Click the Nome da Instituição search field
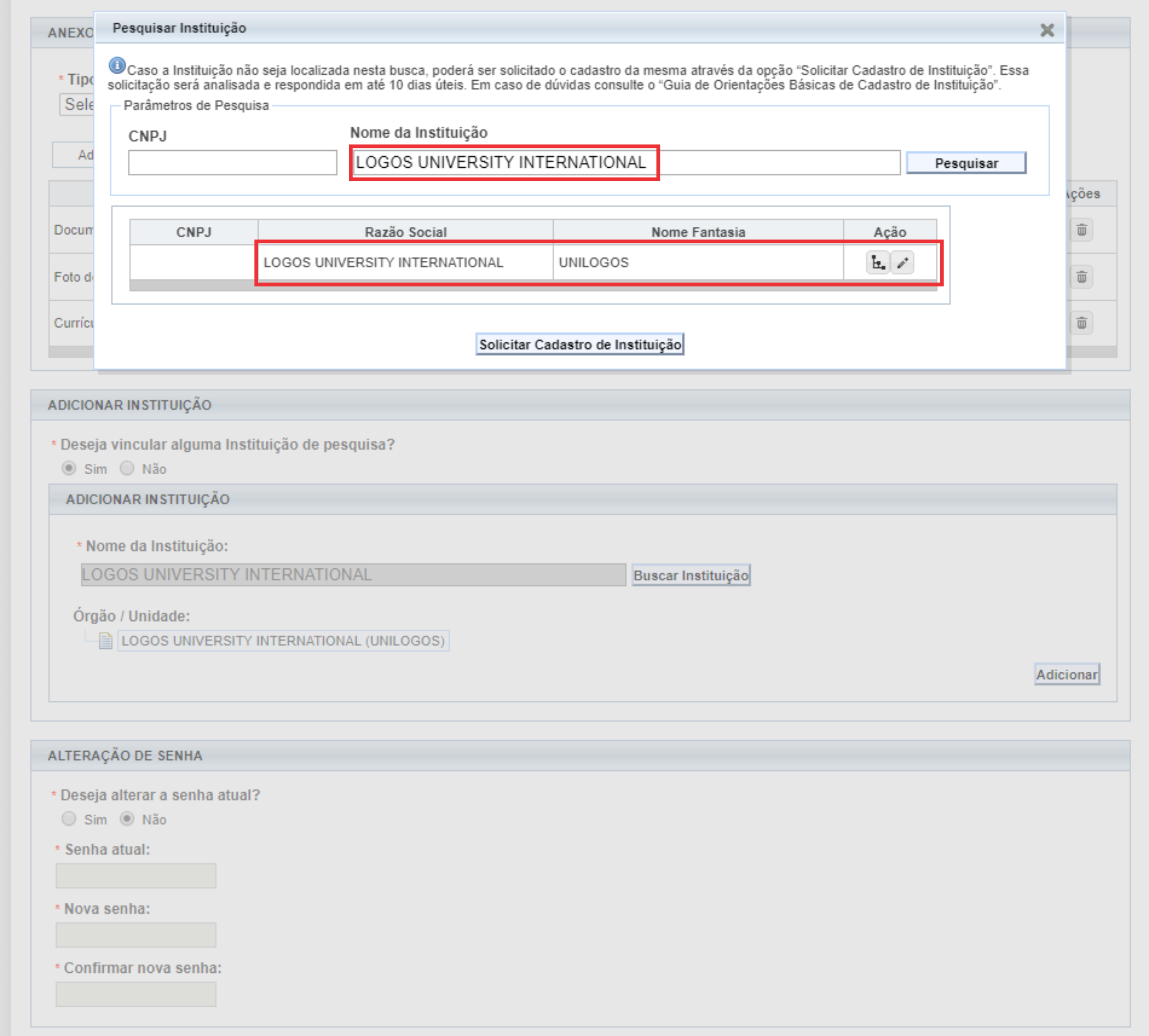 (626, 163)
